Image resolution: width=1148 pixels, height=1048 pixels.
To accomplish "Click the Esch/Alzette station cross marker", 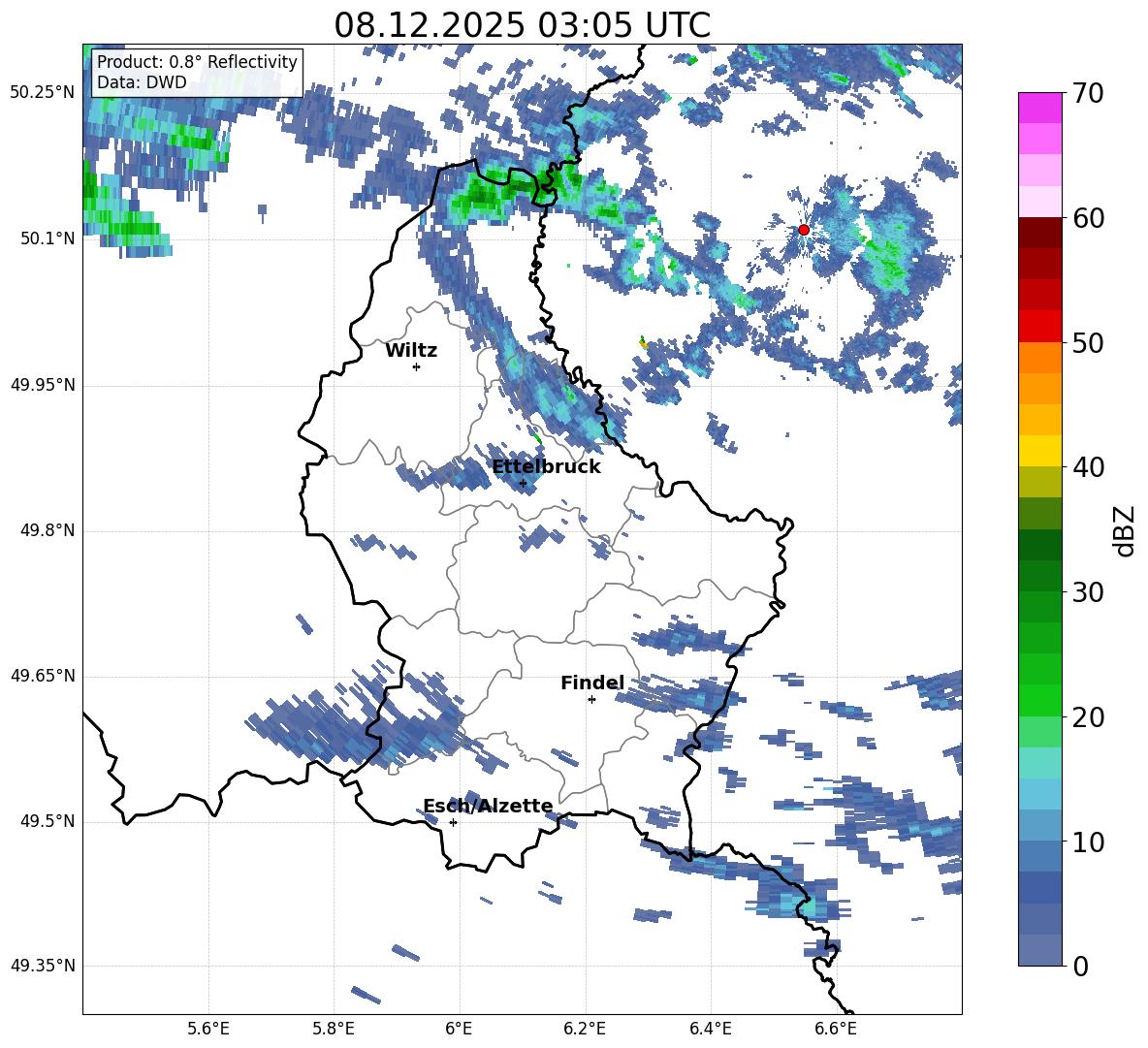I will point(453,822).
